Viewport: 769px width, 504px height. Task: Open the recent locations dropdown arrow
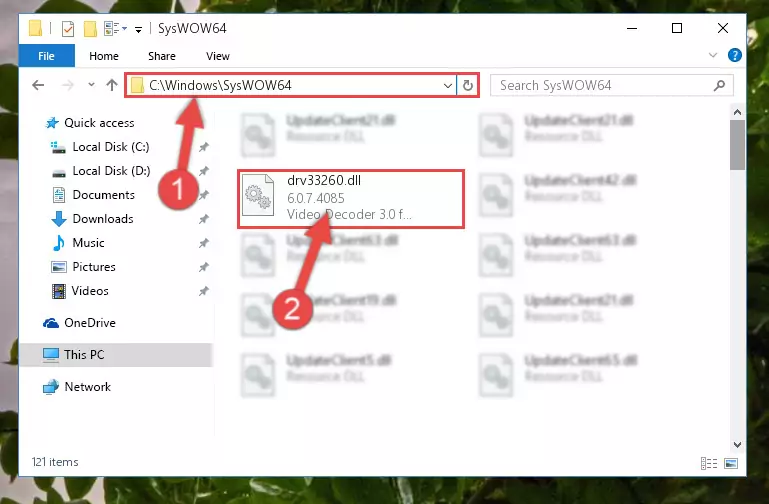tap(91, 84)
